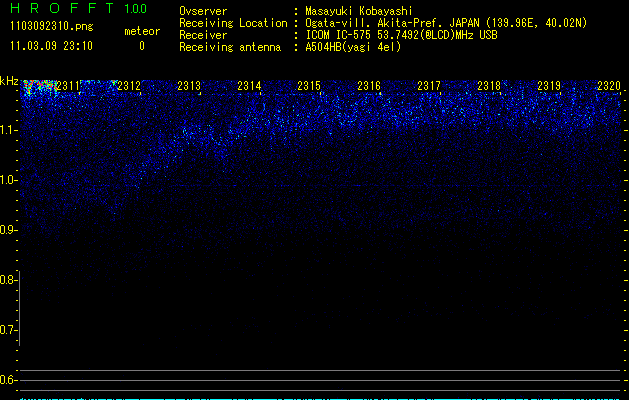Image resolution: width=629 pixels, height=400 pixels.
Task: Click the 0.9 frequency axis label
Action: [9, 230]
